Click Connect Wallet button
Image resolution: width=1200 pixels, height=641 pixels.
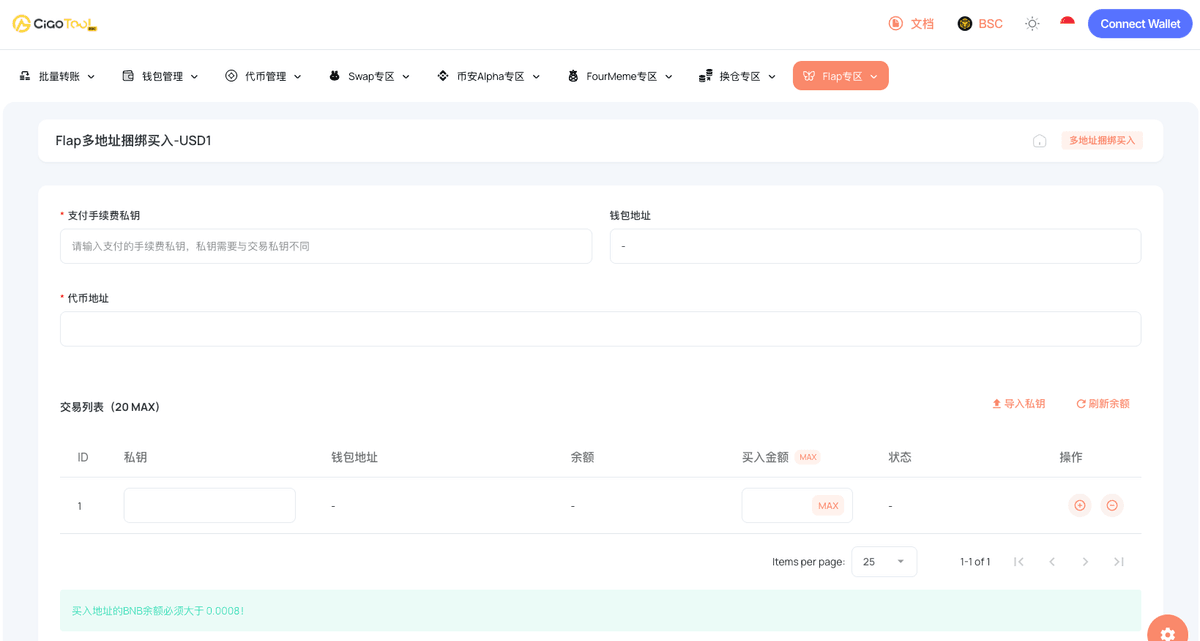[x=1140, y=24]
